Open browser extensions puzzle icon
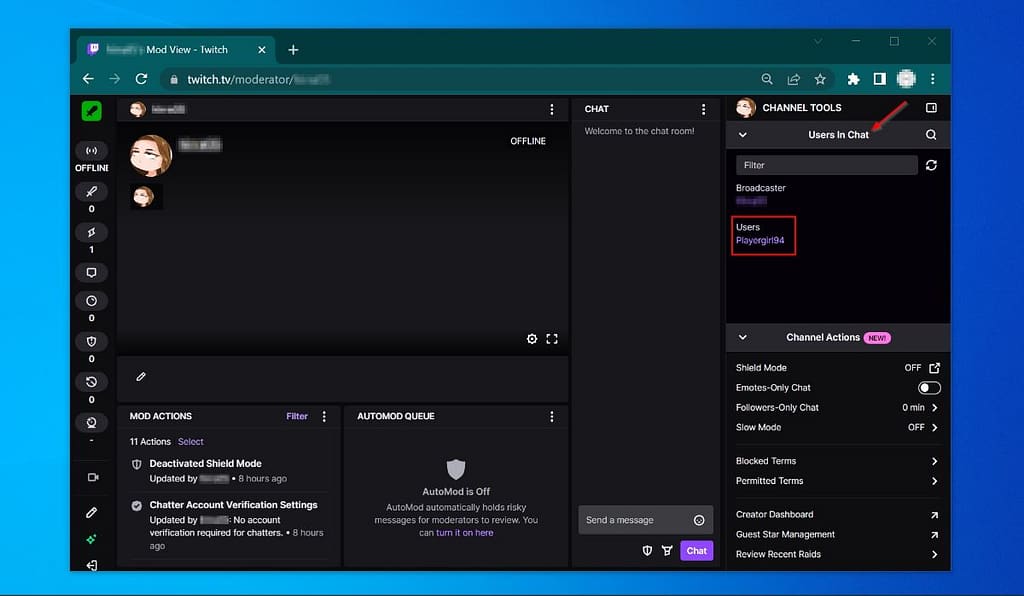This screenshot has width=1024, height=596. (x=853, y=79)
